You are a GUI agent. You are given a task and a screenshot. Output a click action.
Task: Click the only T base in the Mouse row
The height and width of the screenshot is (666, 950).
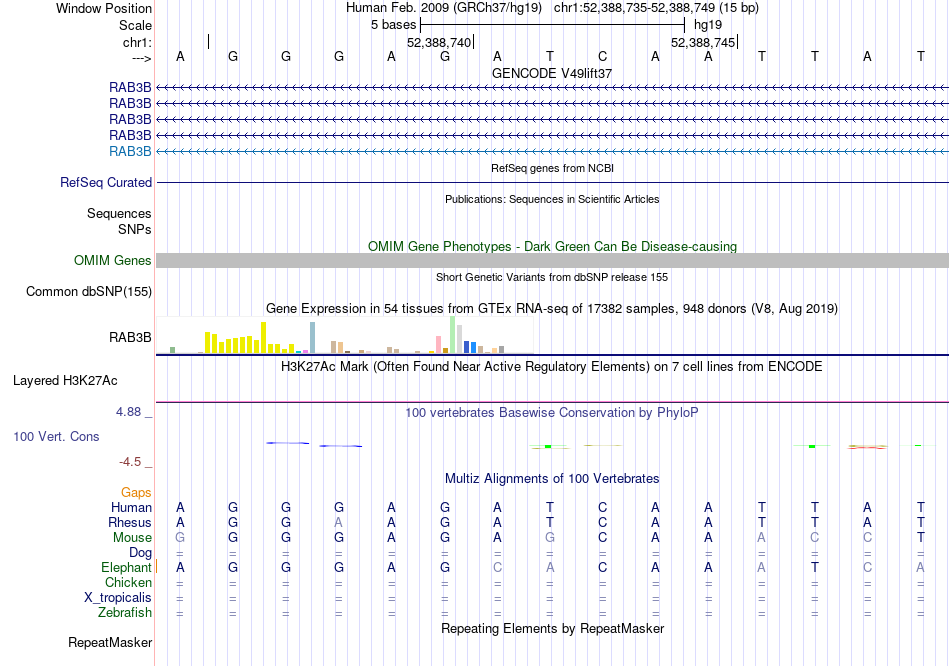[921, 538]
